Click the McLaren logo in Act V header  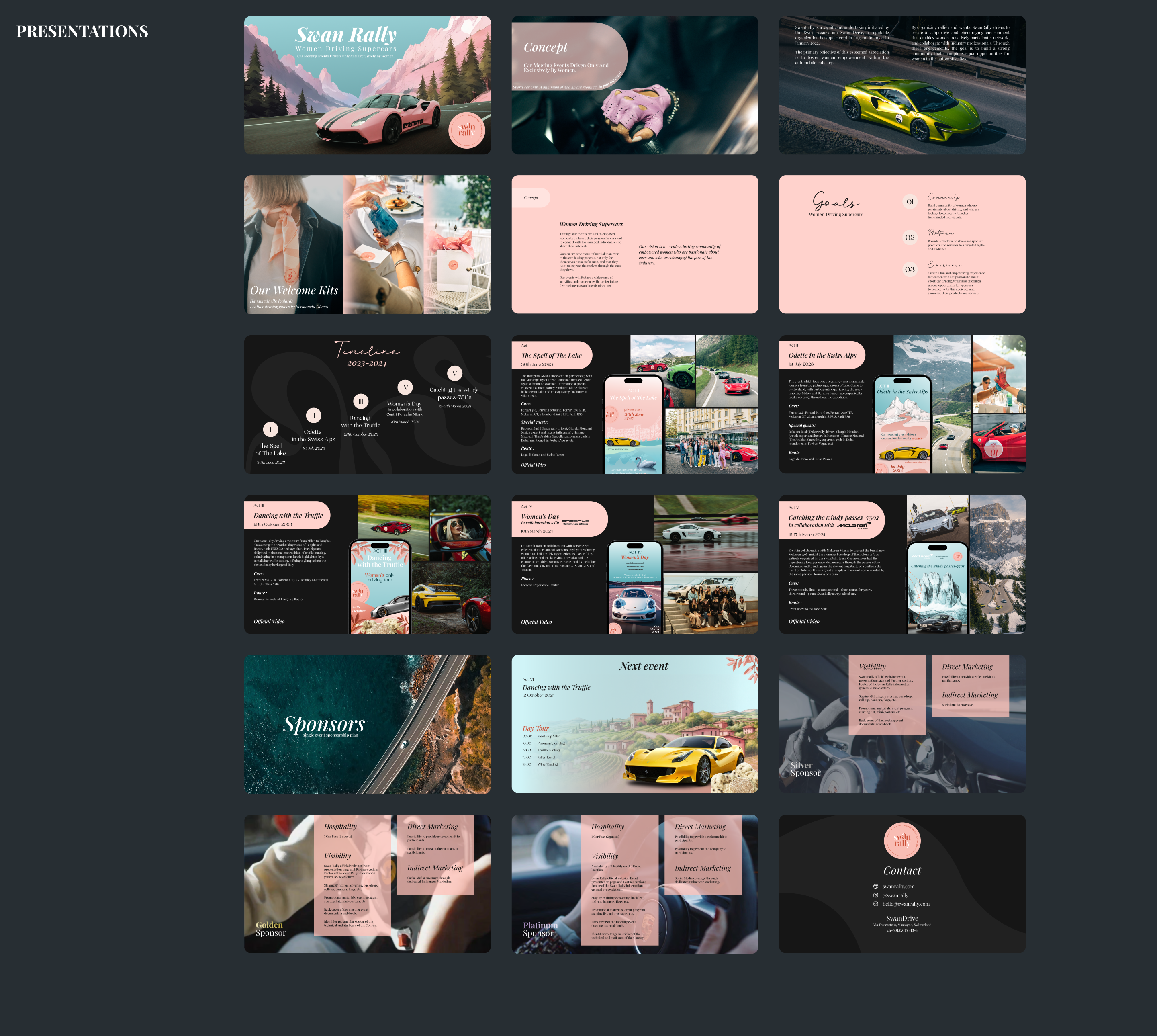tap(854, 525)
